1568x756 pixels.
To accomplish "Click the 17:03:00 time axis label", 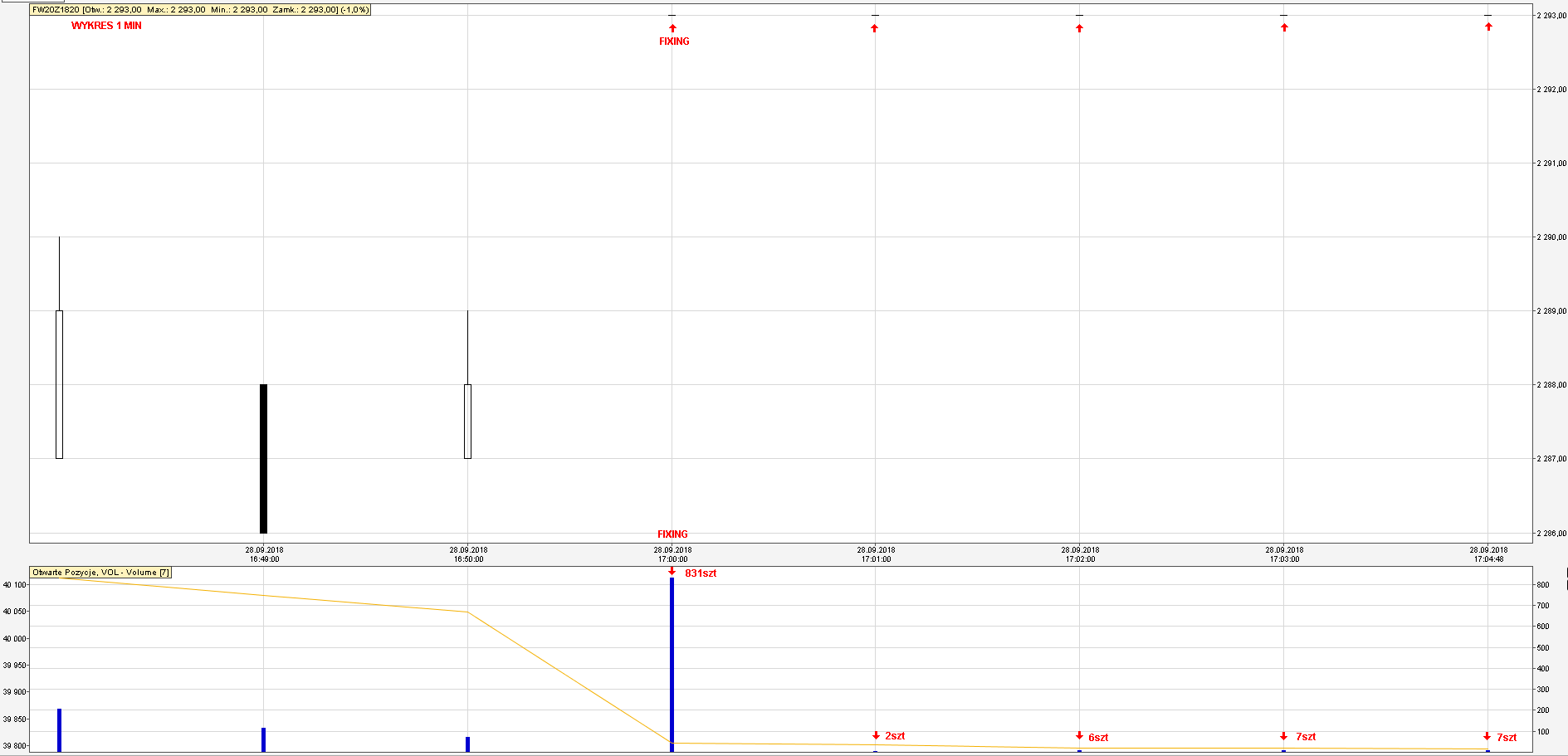I will [x=1284, y=554].
